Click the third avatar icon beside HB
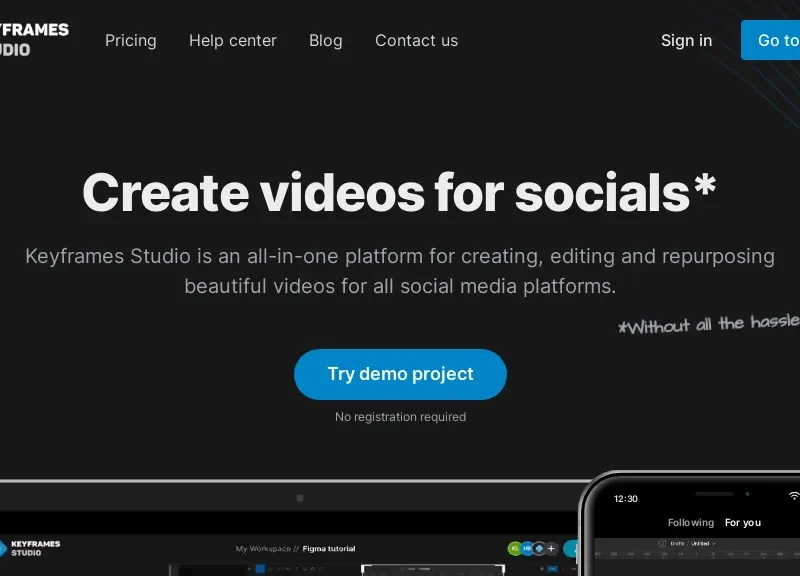800x576 pixels. [539, 548]
